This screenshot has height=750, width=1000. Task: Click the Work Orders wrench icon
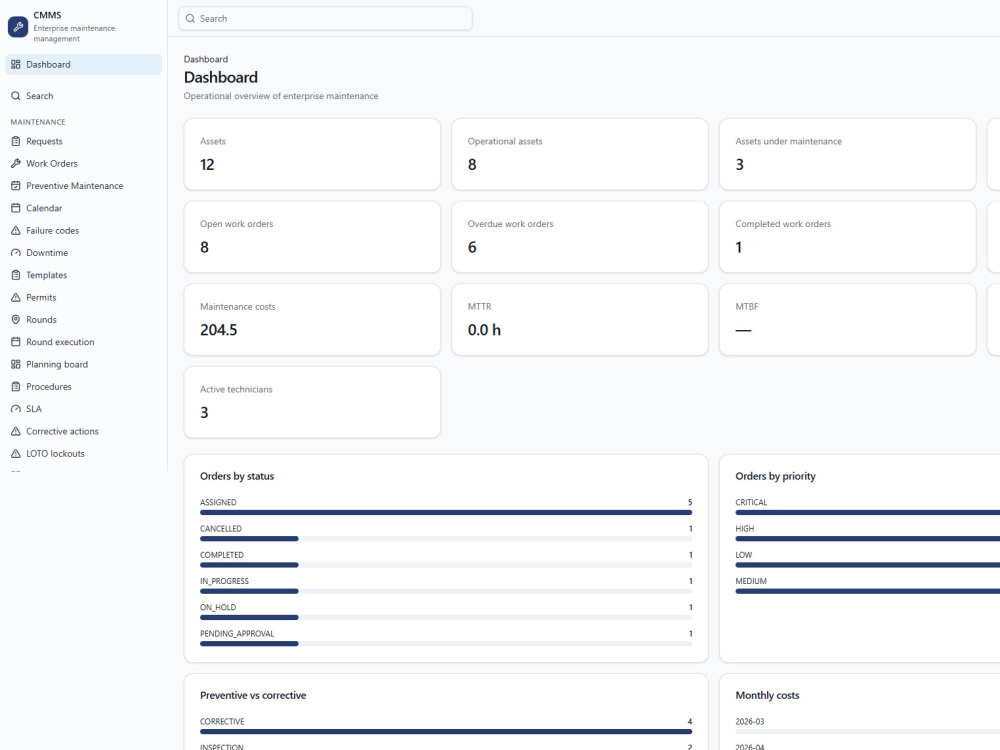(x=16, y=163)
